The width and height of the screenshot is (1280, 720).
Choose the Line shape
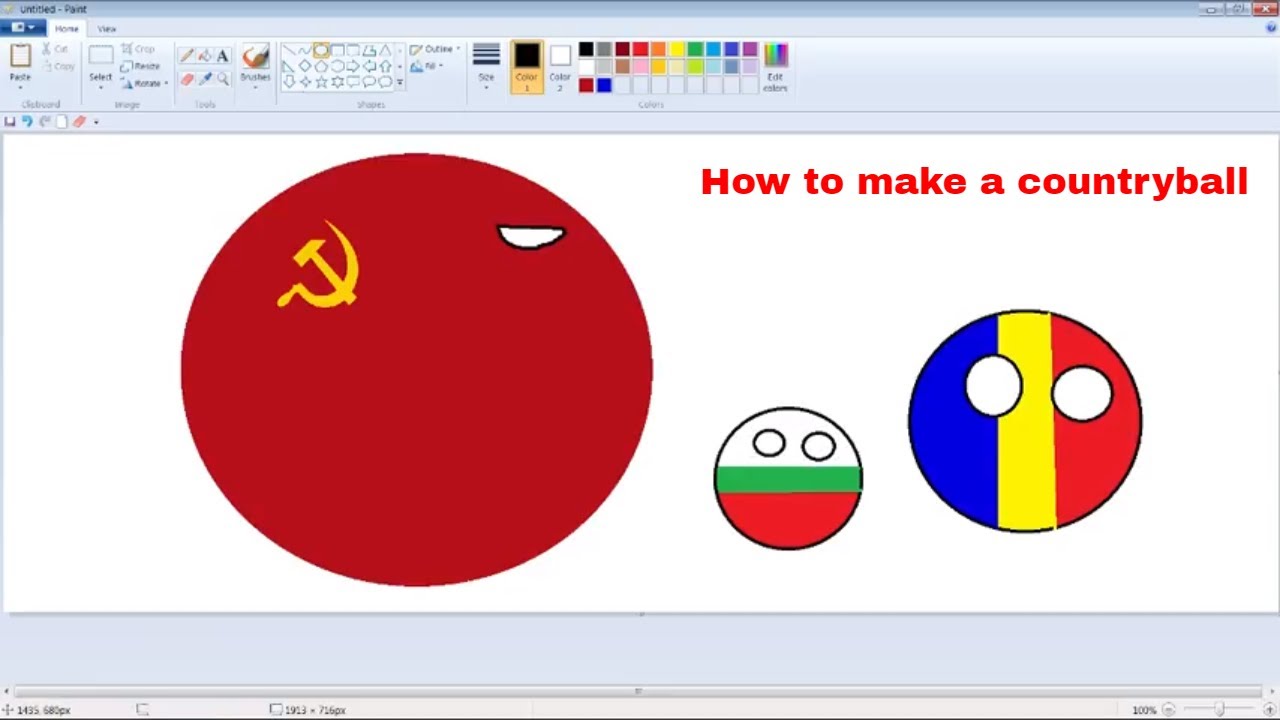pos(289,50)
